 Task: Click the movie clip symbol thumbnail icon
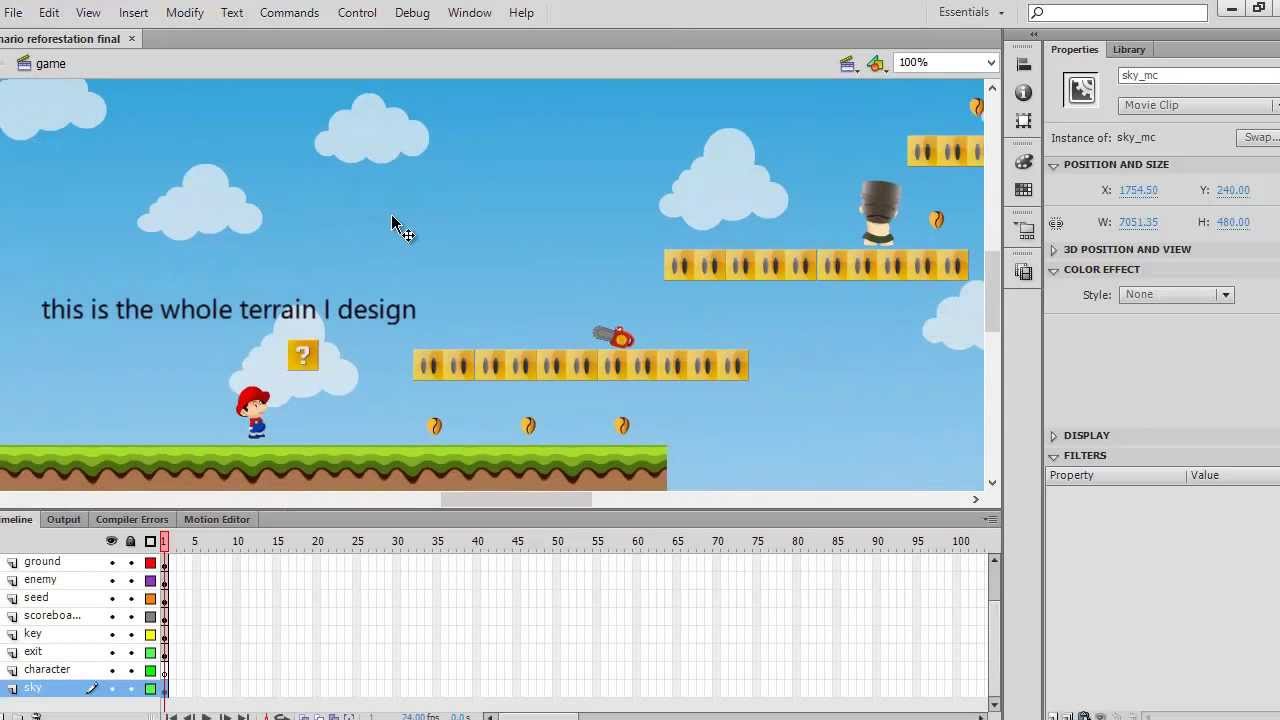click(1081, 90)
